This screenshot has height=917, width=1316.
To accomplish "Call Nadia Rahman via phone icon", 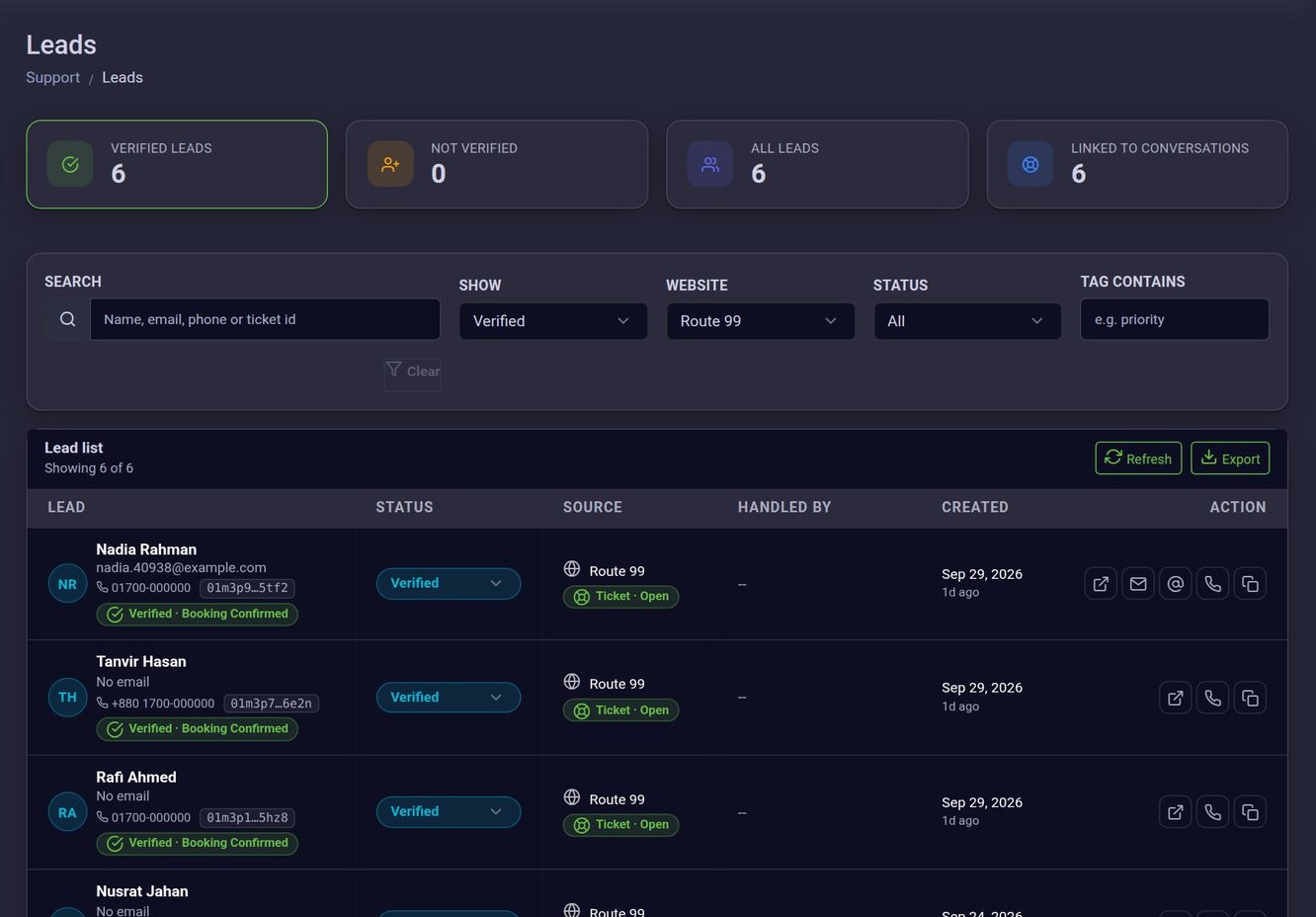I will 1213,584.
